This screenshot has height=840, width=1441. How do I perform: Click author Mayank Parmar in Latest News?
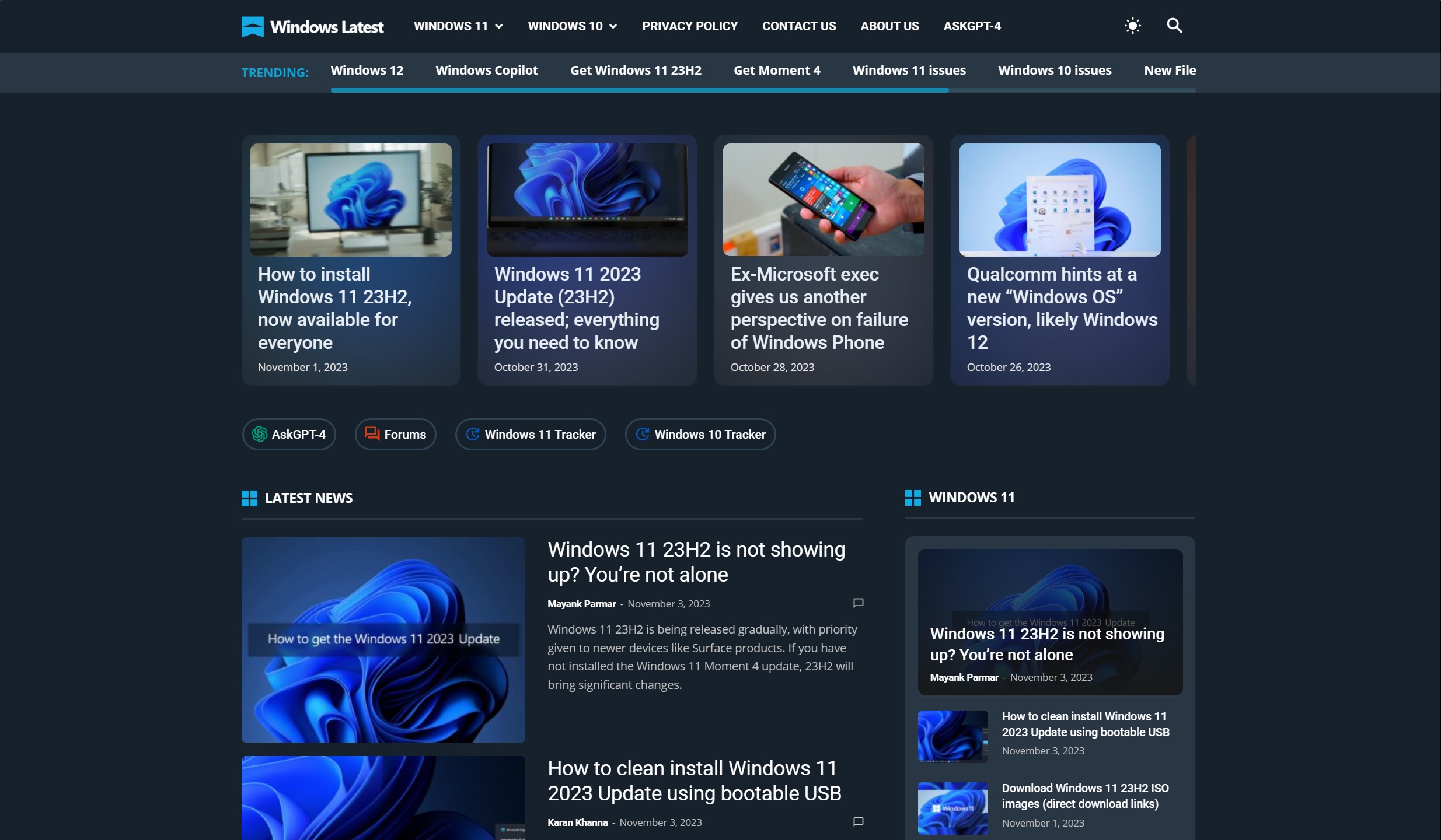tap(581, 604)
